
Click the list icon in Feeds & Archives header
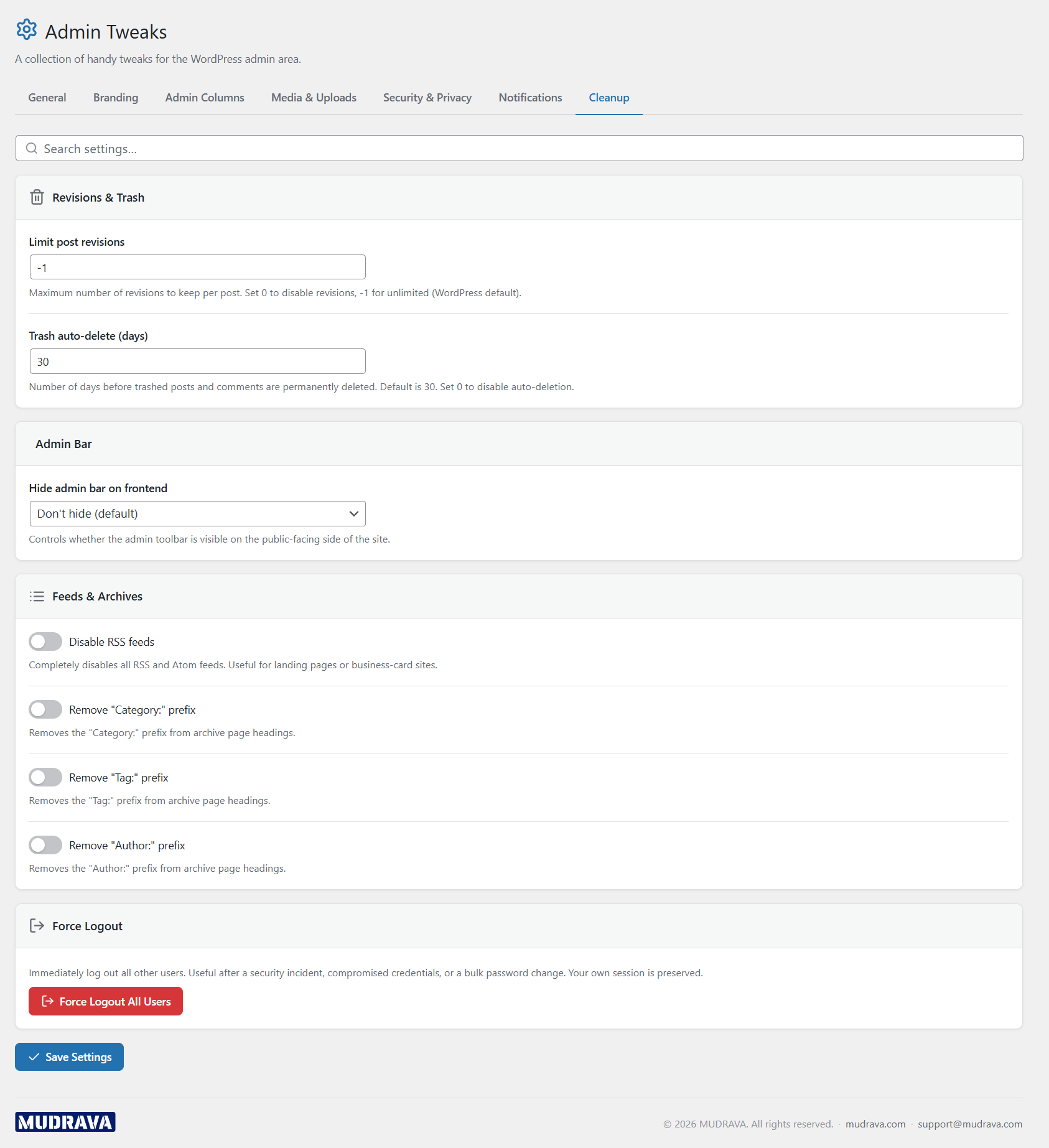[37, 595]
